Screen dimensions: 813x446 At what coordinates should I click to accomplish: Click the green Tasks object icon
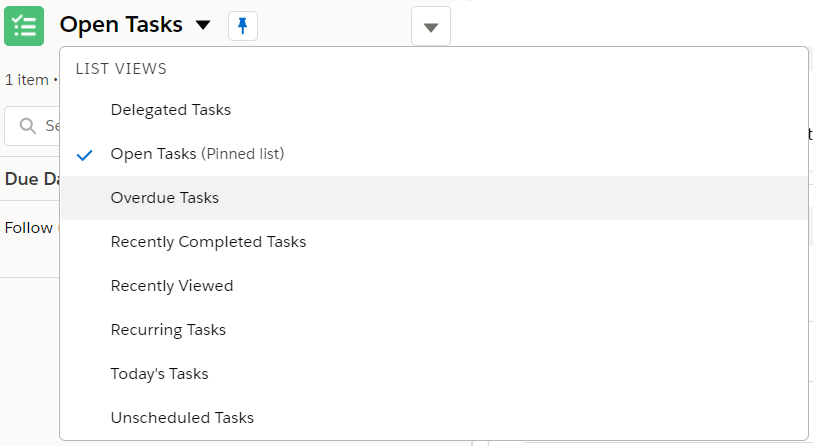coord(24,26)
